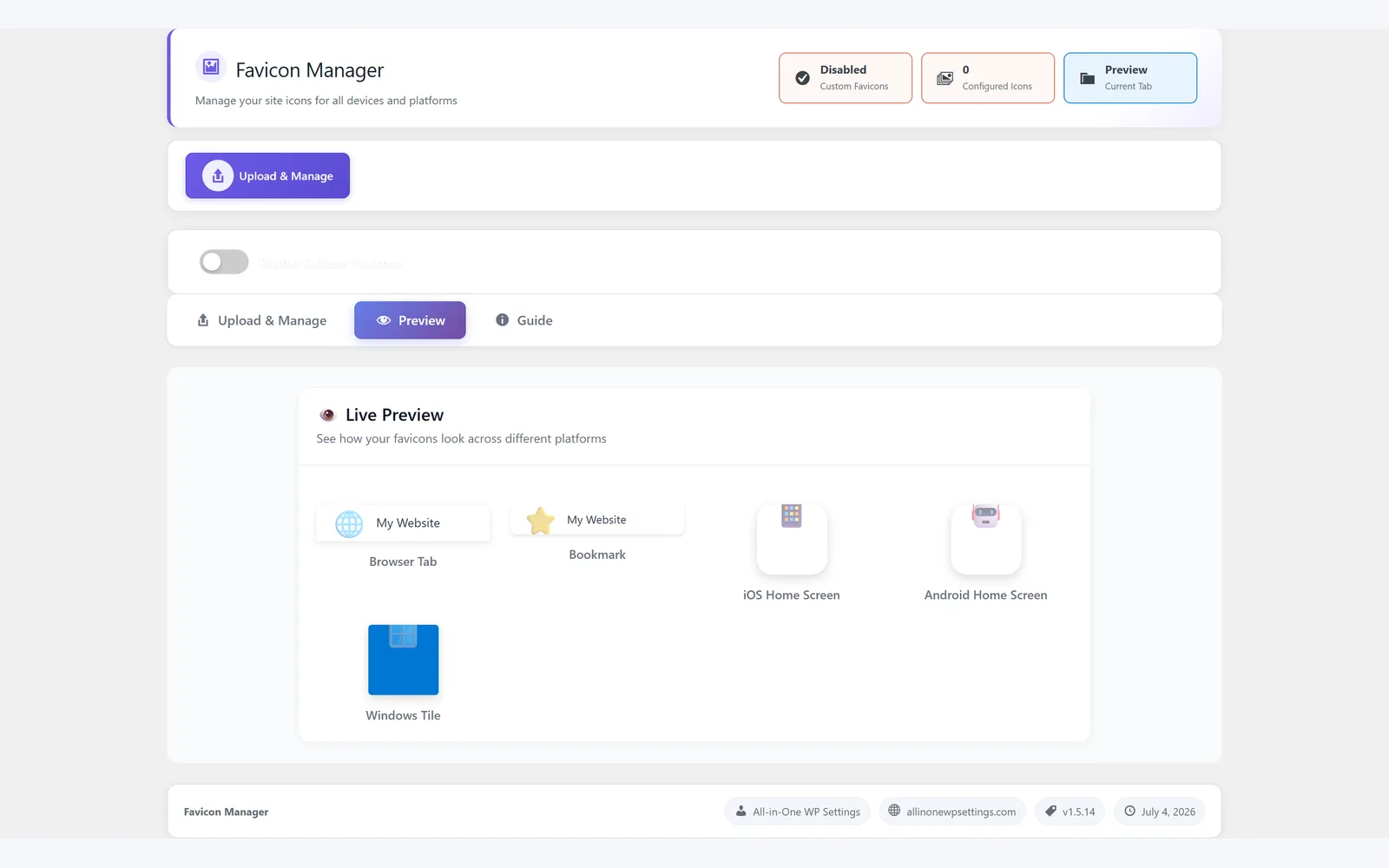Click the Favicon Manager page title

point(309,70)
